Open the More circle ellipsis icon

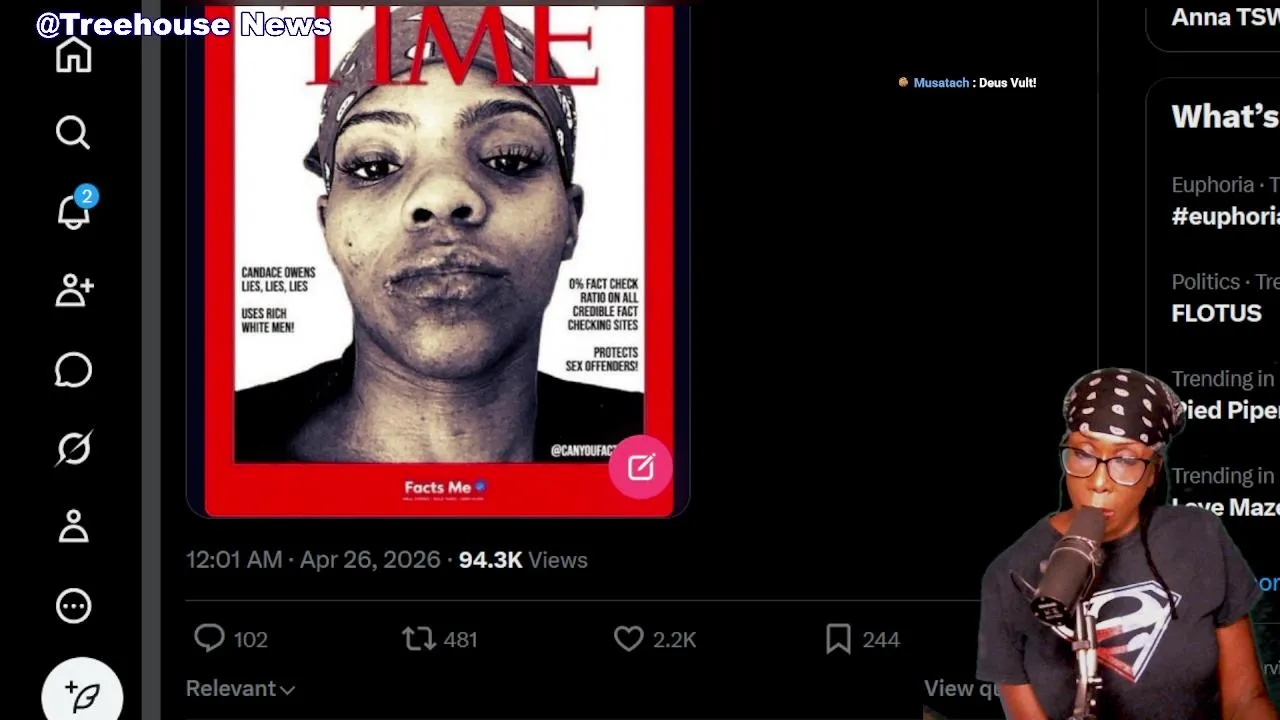click(73, 605)
